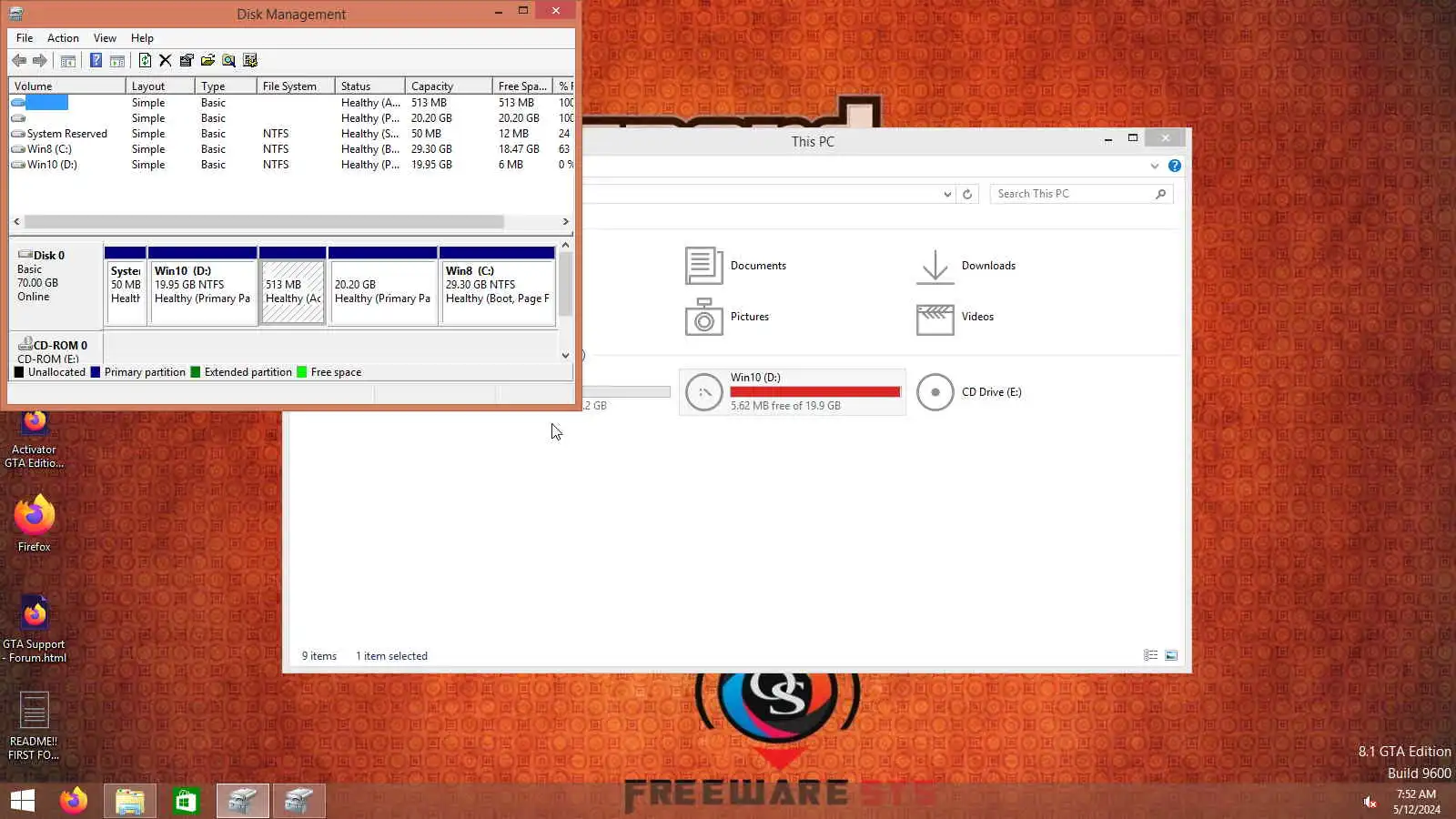Select the System Reserved 50 MB partition block
The width and height of the screenshot is (1456, 819).
click(126, 286)
